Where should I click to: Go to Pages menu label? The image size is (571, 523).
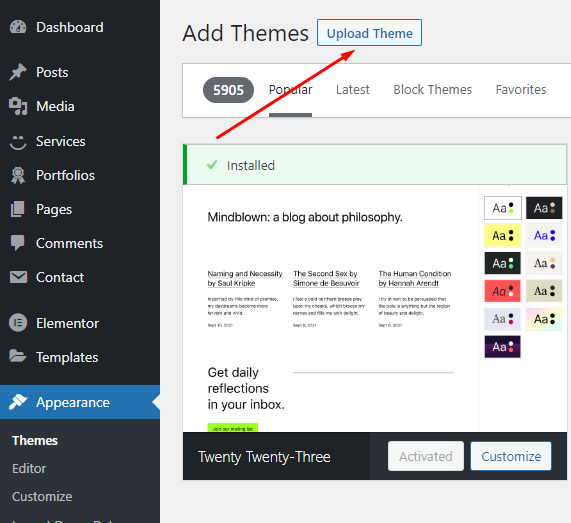coord(54,209)
